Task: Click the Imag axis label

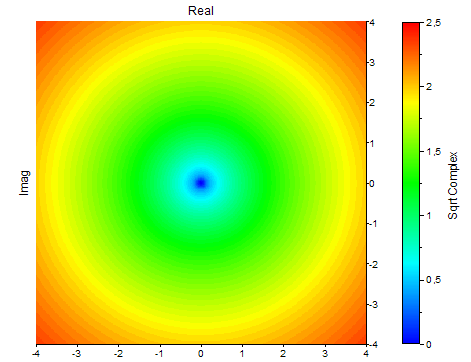Action: tap(24, 183)
